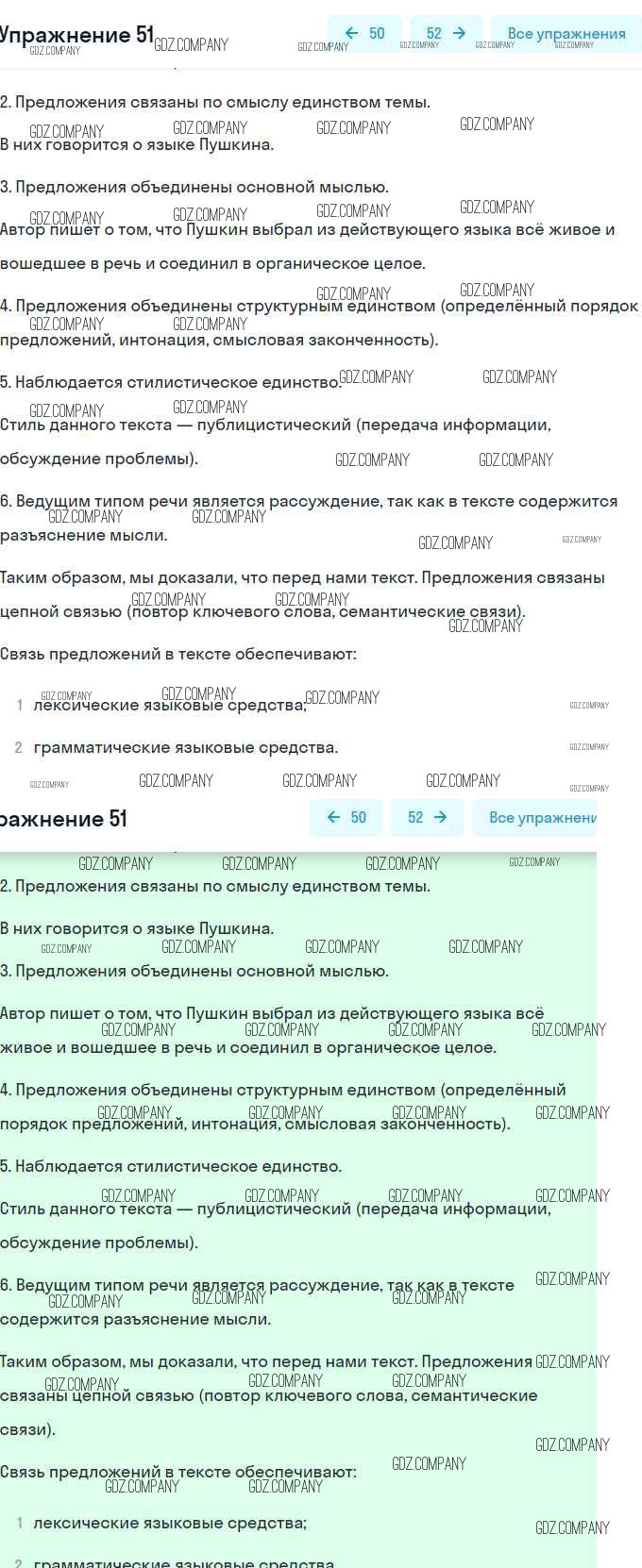Screen dimensions: 642x1568
Task: Click list item 'лексические языковые средства' in white section
Action: (170, 705)
